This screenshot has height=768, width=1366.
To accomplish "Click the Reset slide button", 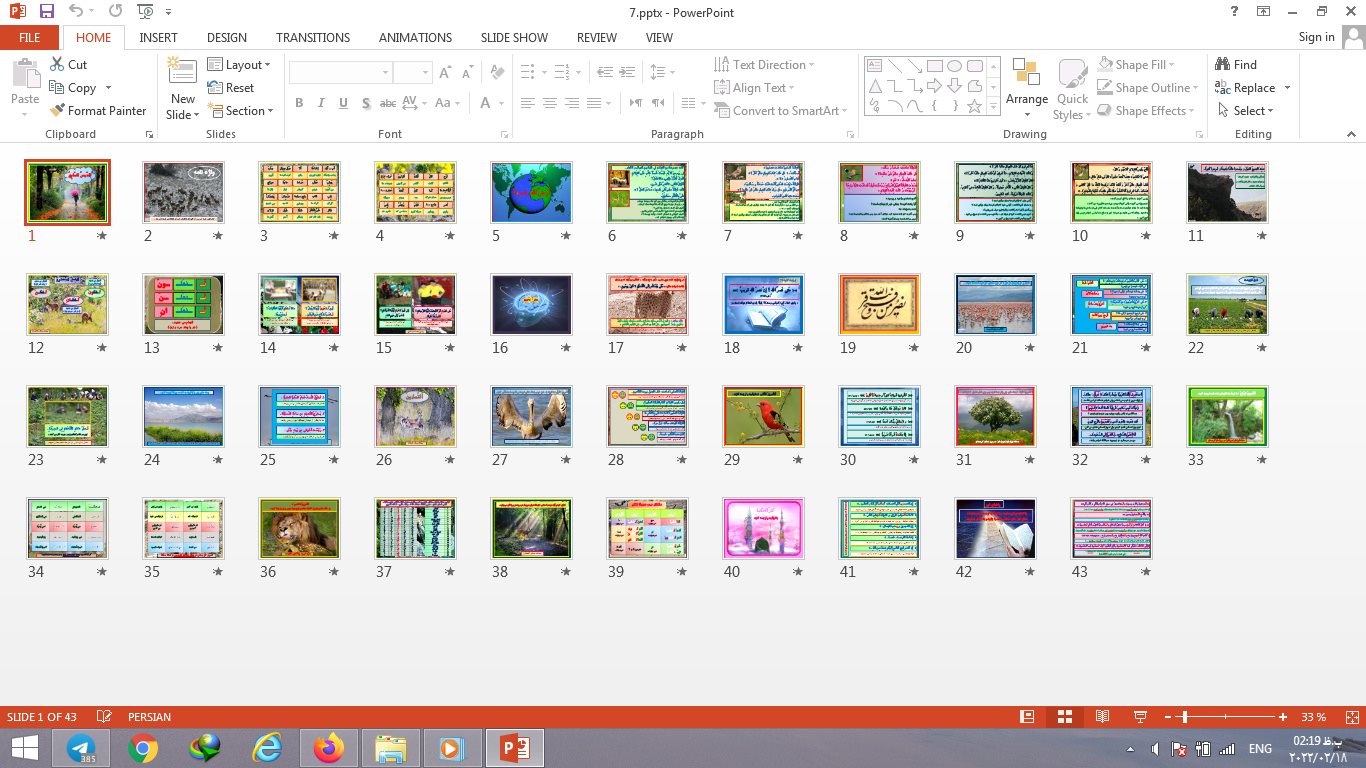I will coord(231,88).
